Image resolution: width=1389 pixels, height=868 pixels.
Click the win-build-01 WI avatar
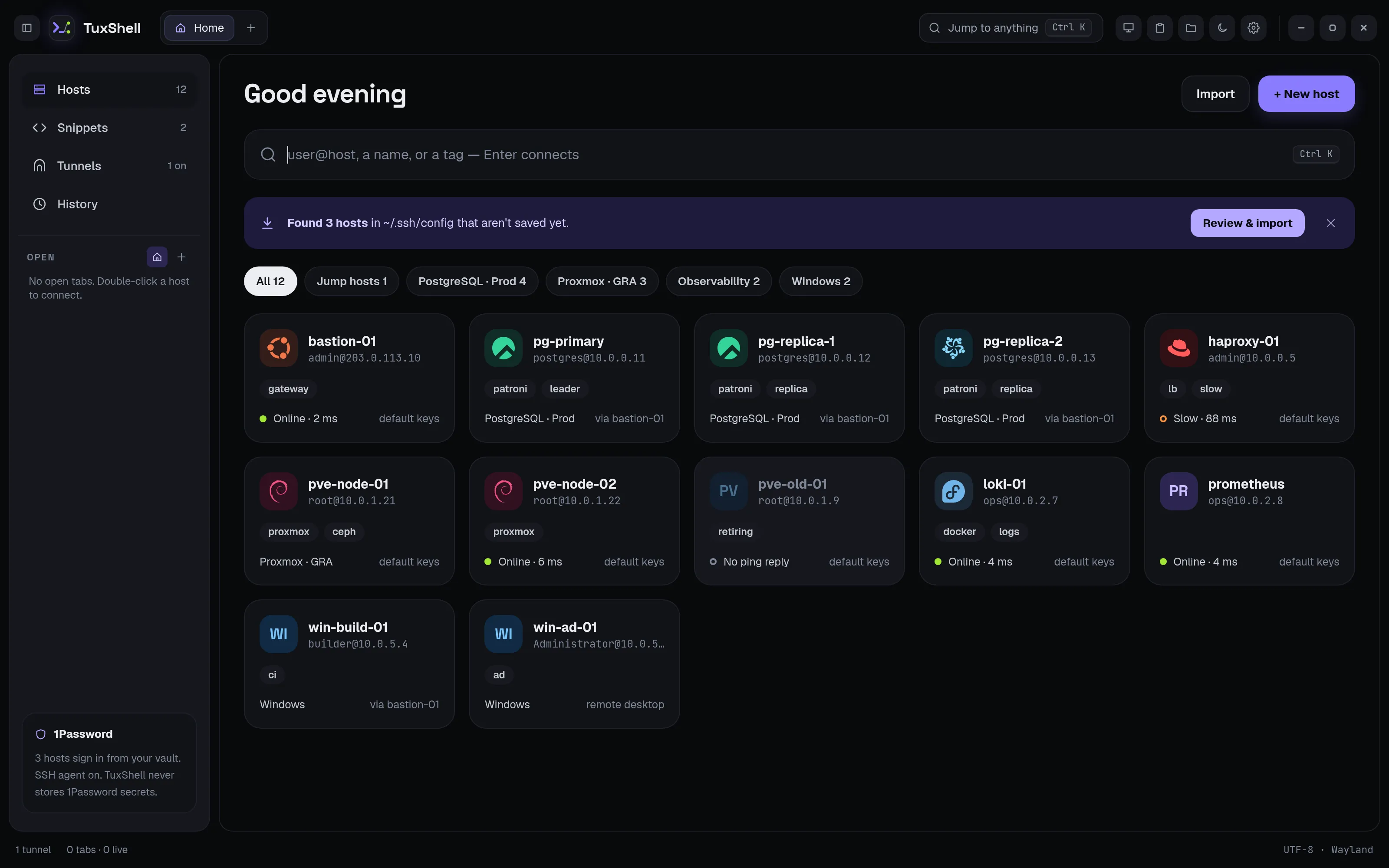pos(278,634)
